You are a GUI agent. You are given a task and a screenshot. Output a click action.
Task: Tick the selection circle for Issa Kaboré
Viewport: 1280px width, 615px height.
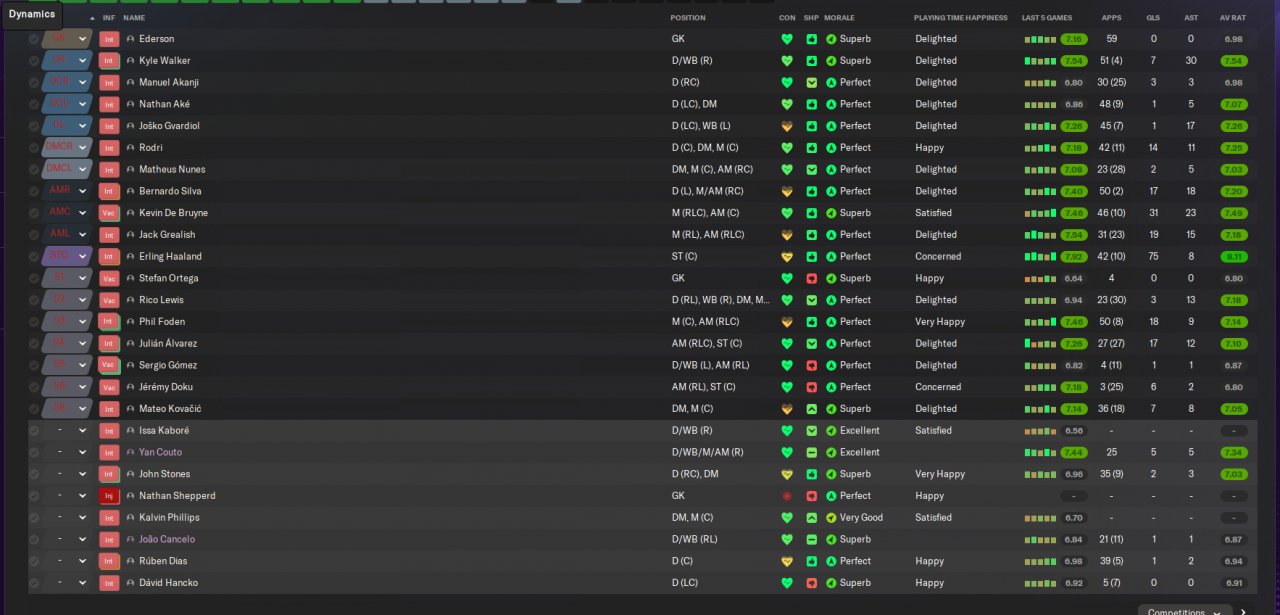pos(34,431)
